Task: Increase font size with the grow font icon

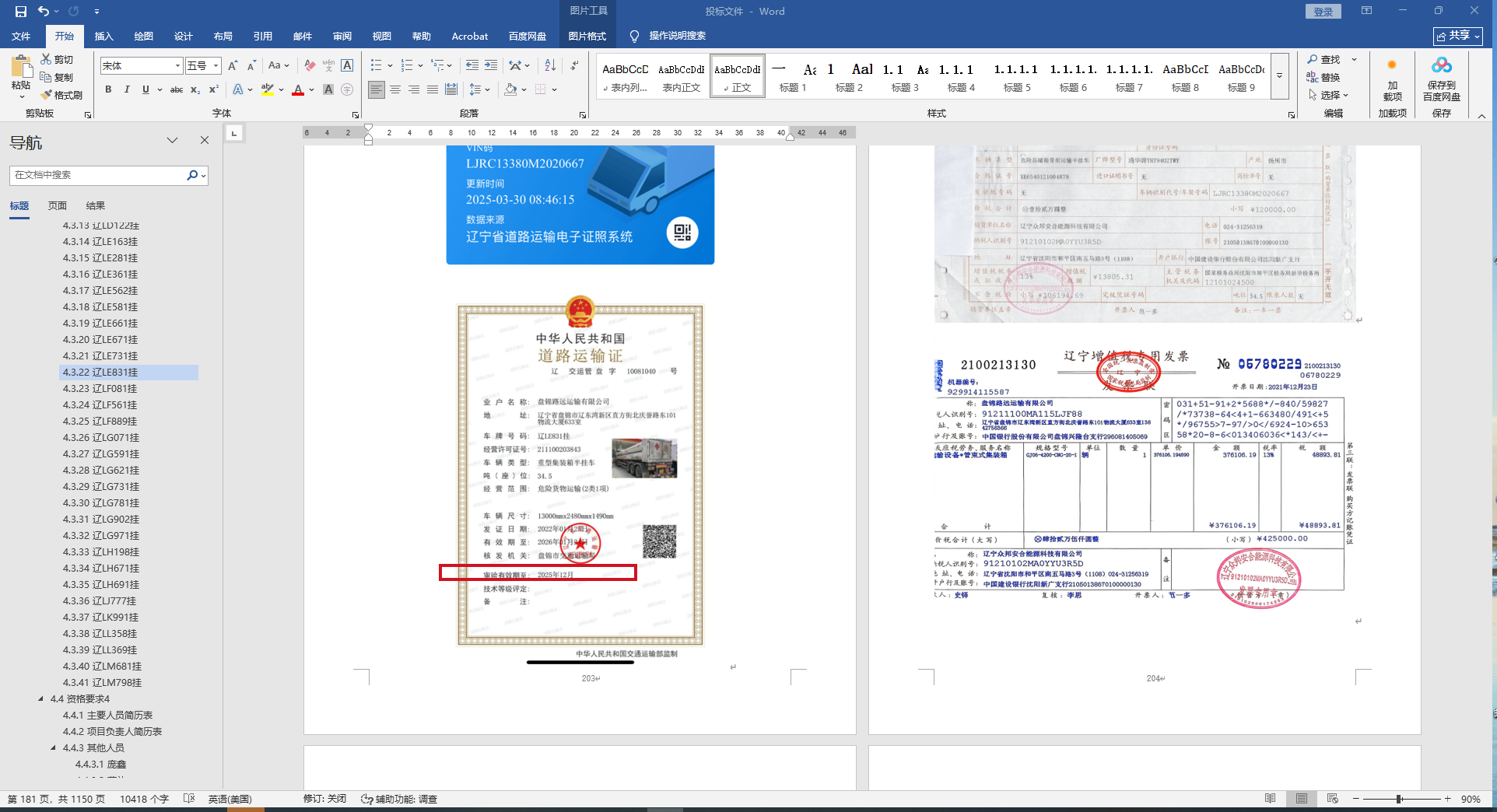Action: point(233,66)
